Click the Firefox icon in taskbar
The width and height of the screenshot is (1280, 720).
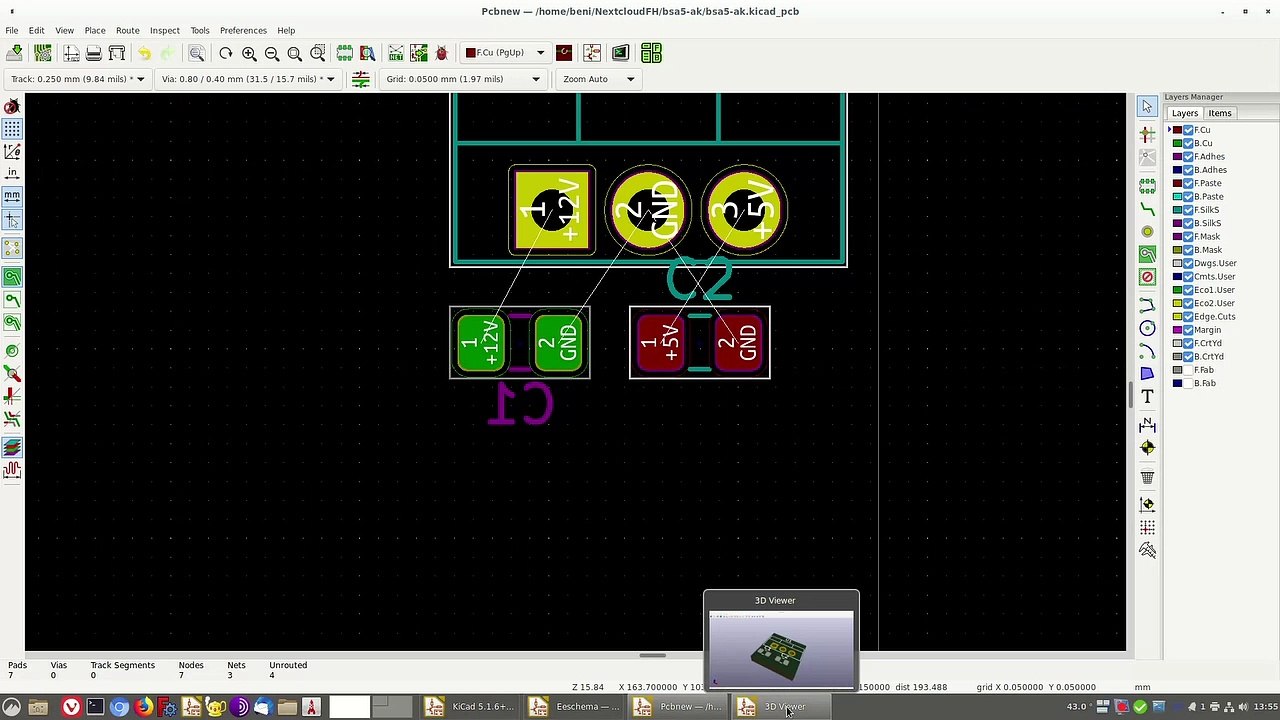143,707
